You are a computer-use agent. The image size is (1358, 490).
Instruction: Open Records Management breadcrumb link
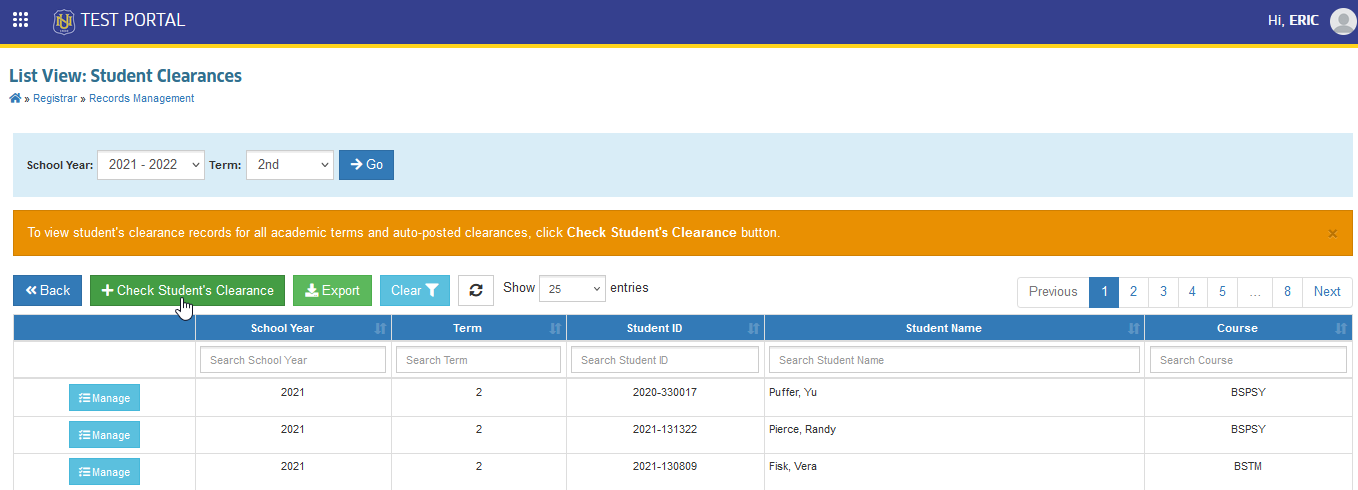tap(142, 98)
